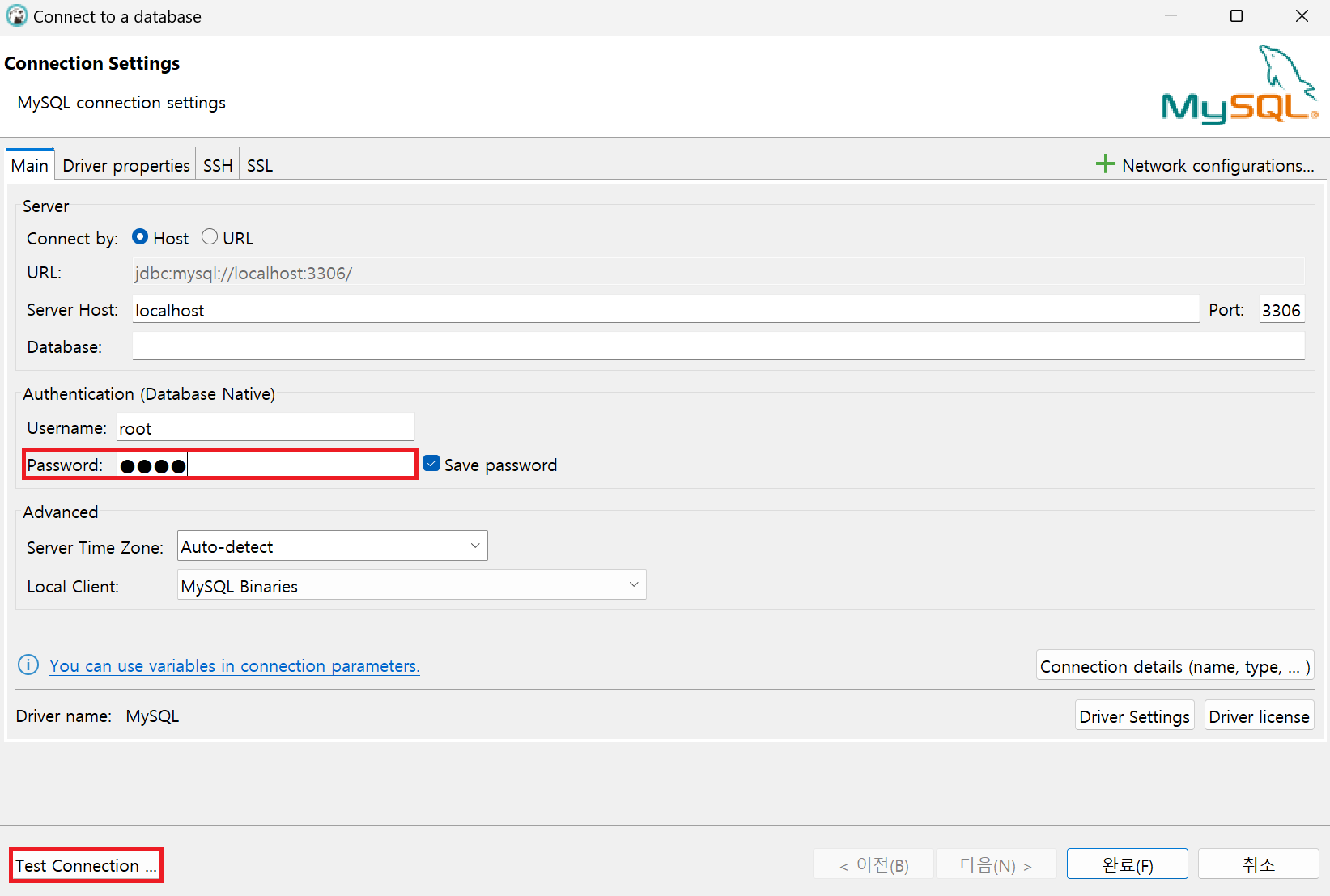The width and height of the screenshot is (1330, 896).
Task: Click the Driver license button
Action: (x=1259, y=716)
